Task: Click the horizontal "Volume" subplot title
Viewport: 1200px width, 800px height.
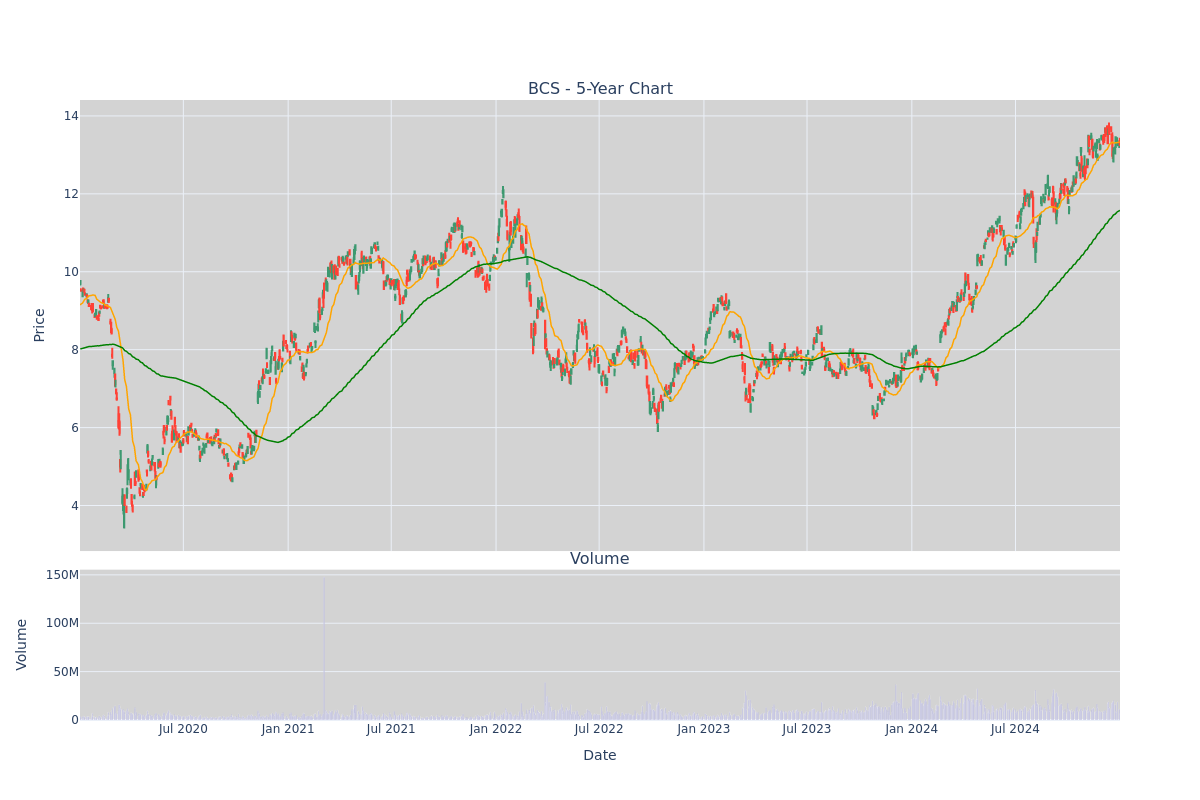Action: coord(600,559)
